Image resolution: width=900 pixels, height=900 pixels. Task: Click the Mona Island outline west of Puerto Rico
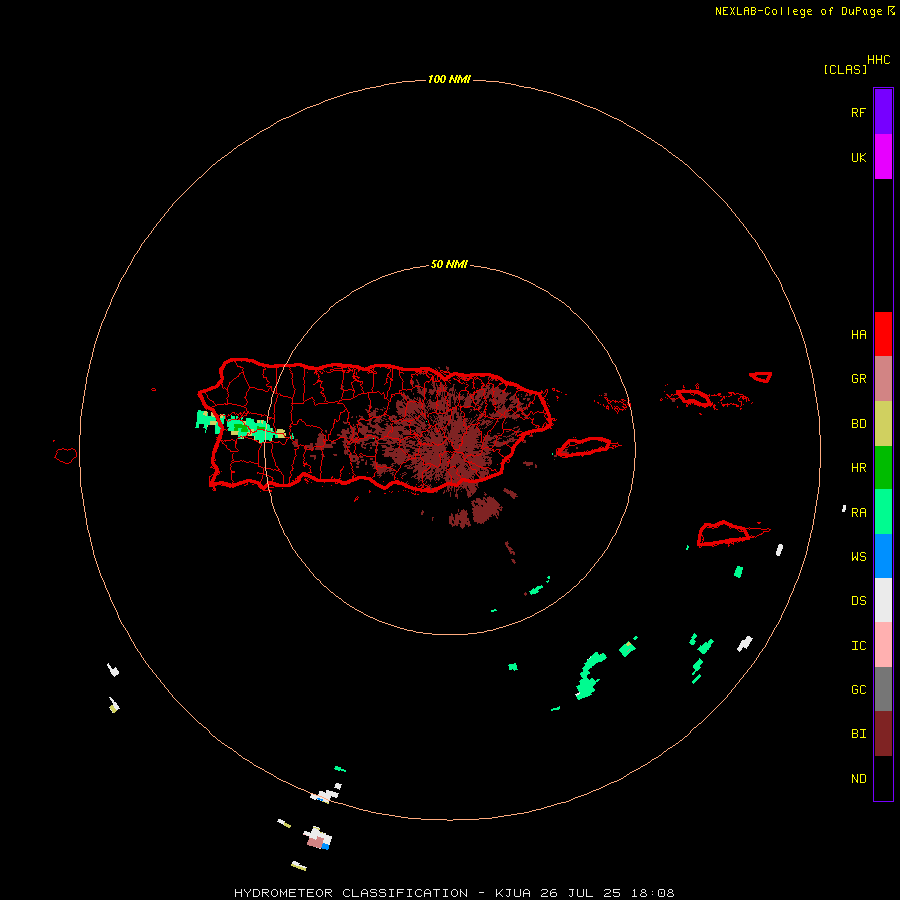coord(65,455)
